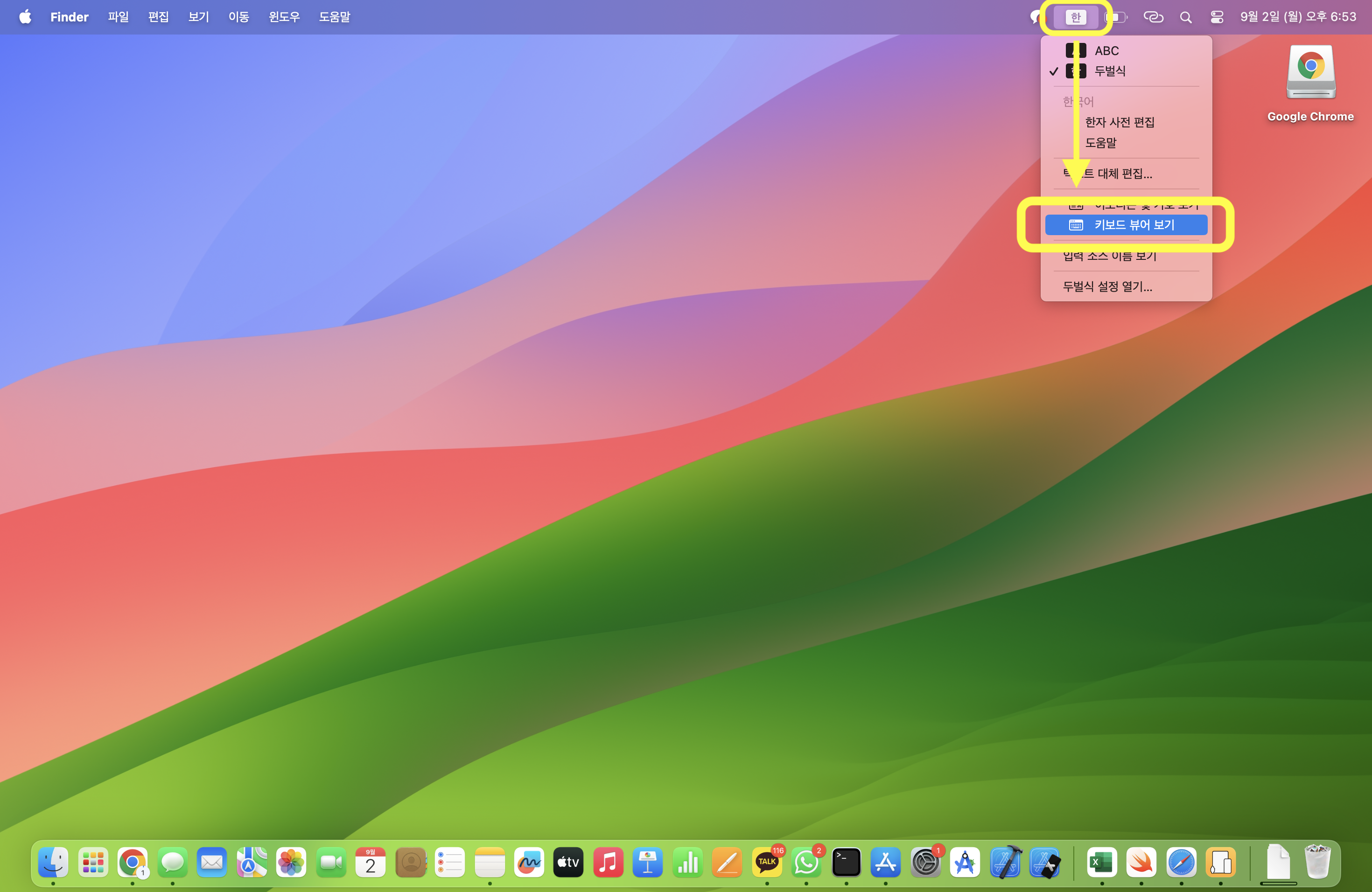Open the Apple menu
Viewport: 1372px width, 892px height.
[25, 17]
